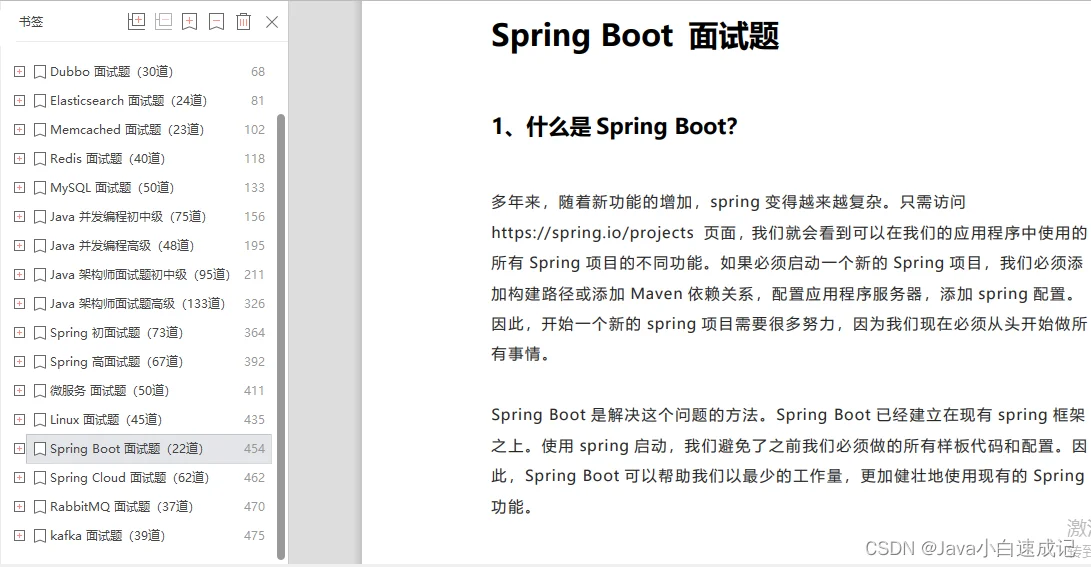Click the heading 1、什么是 Spring Boot?
The height and width of the screenshot is (567, 1091).
click(x=614, y=127)
